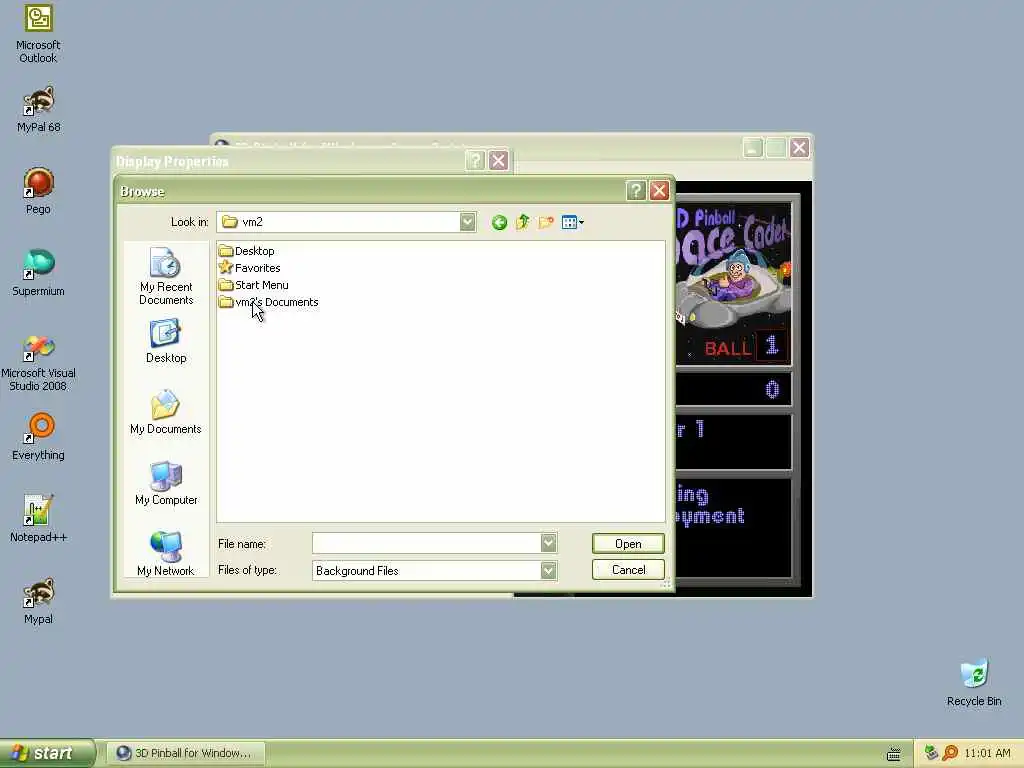Jump to My Network in places bar
This screenshot has height=768, width=1024.
click(x=166, y=554)
